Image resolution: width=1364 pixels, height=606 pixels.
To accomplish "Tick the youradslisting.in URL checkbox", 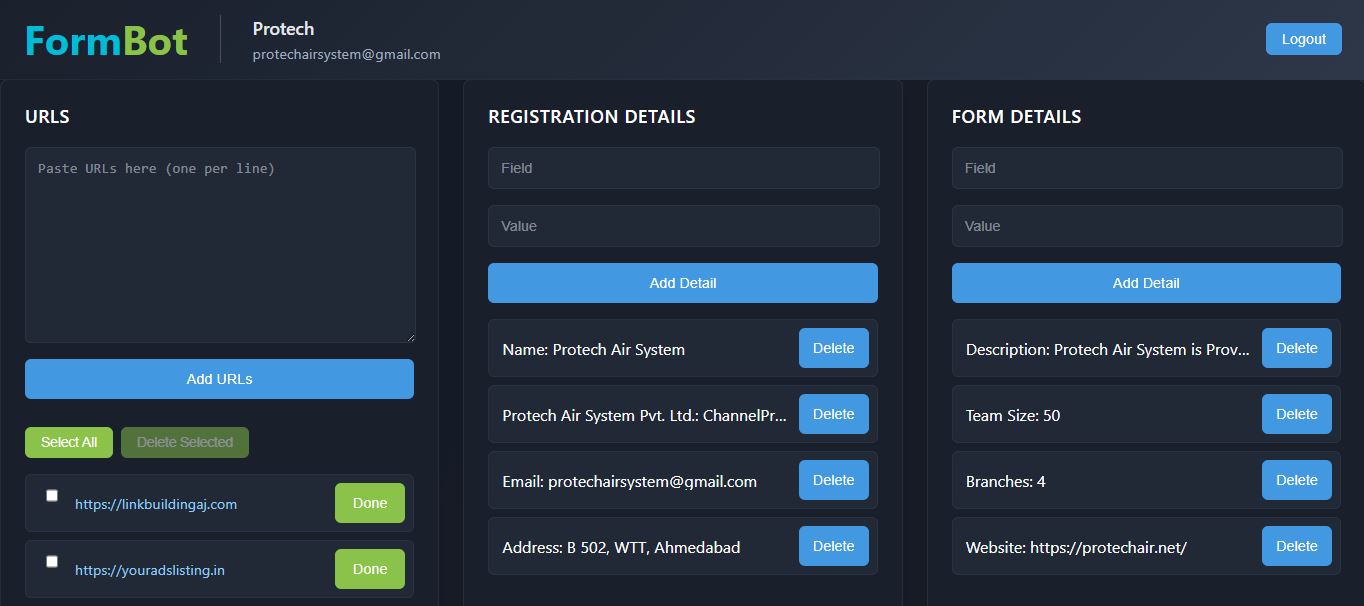I will (52, 562).
